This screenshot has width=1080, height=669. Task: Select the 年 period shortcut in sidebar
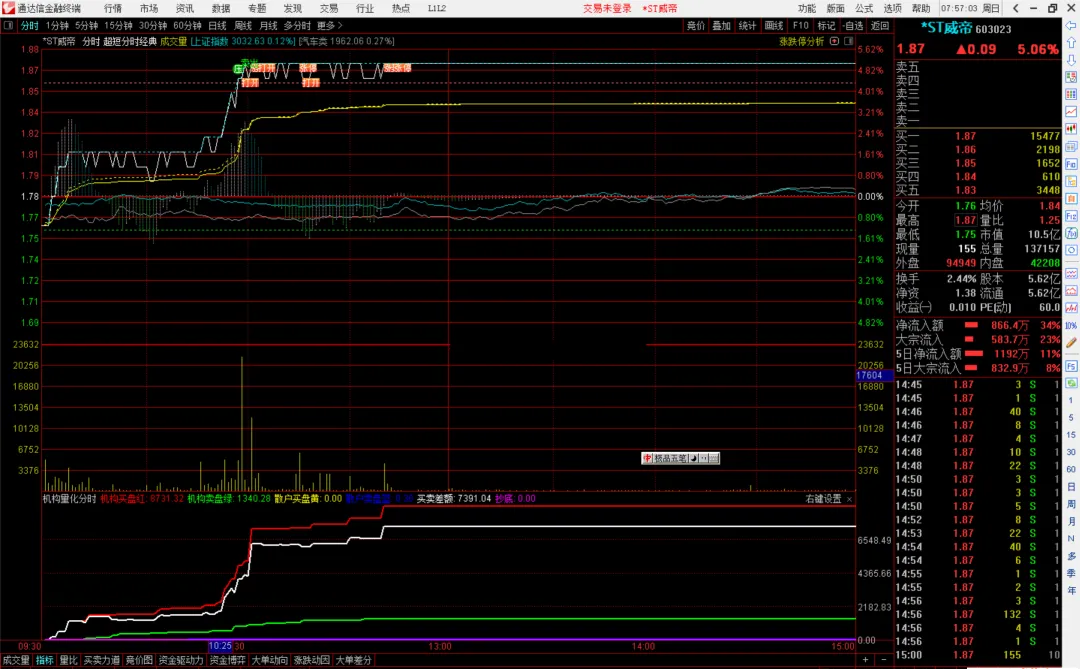[1071, 590]
